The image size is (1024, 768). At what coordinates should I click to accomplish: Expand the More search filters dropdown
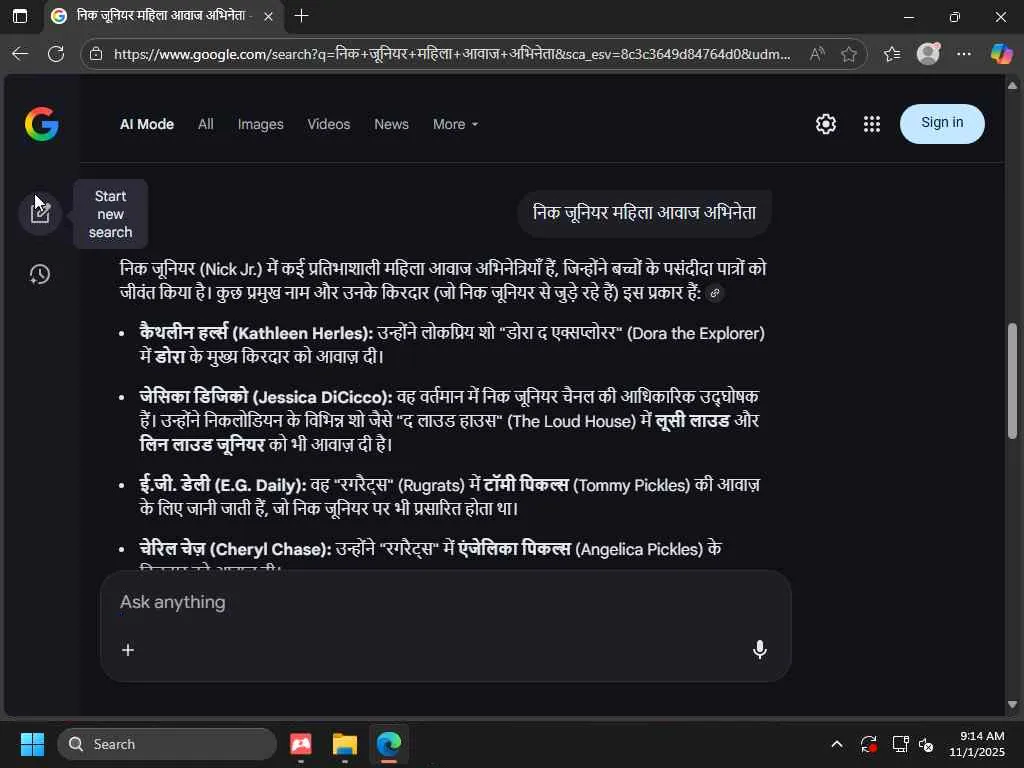click(455, 124)
